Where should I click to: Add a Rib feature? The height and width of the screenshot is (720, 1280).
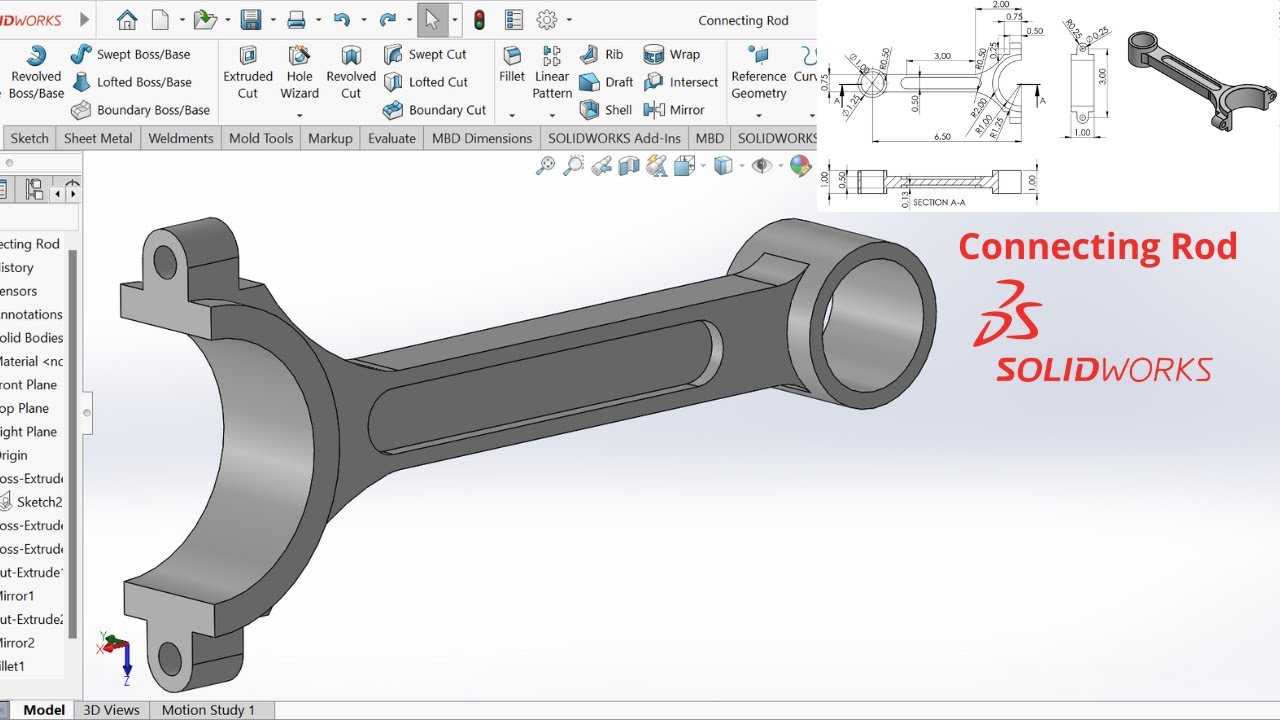pyautogui.click(x=601, y=54)
